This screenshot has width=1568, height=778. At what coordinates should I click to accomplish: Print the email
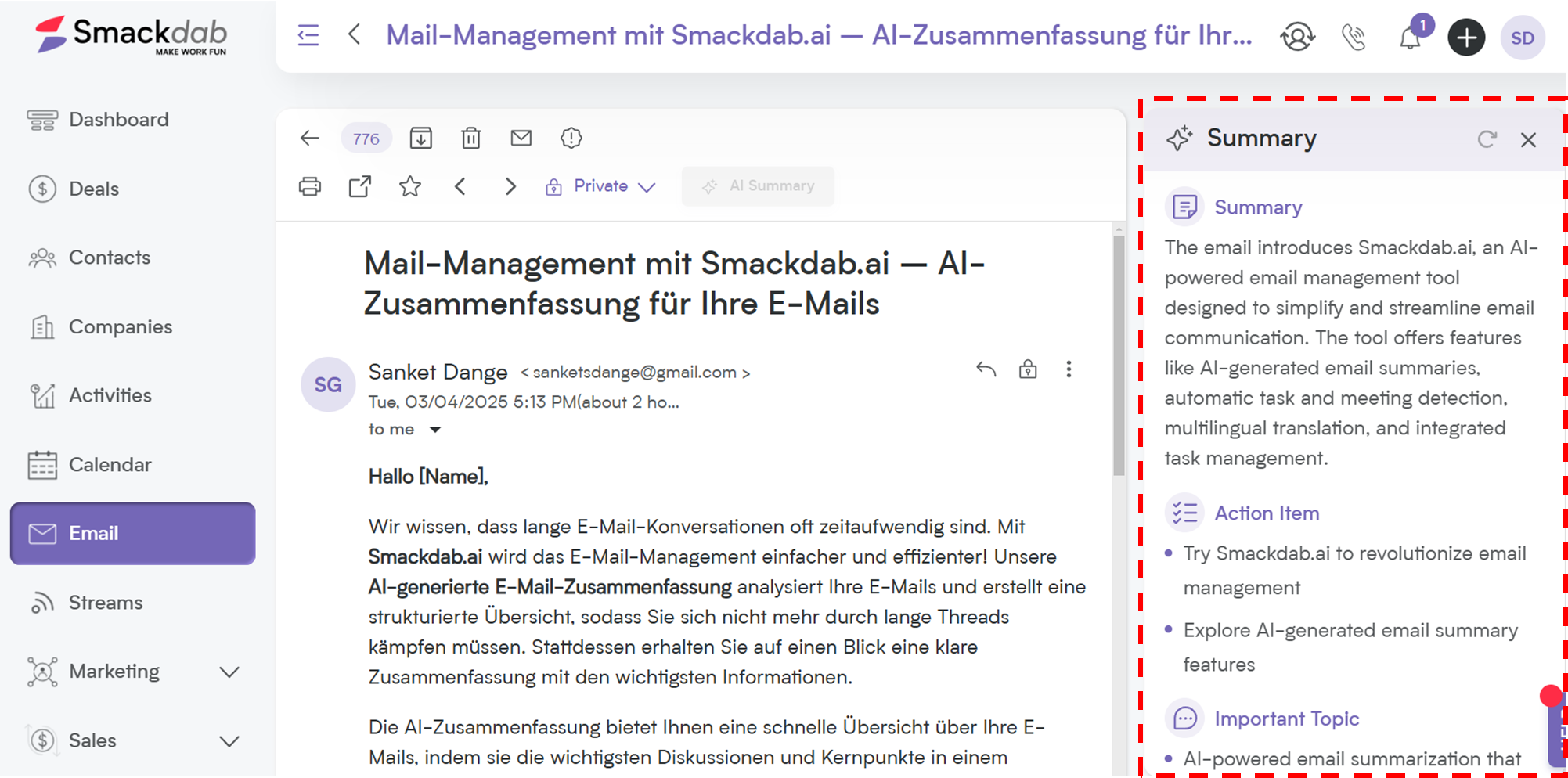coord(310,186)
